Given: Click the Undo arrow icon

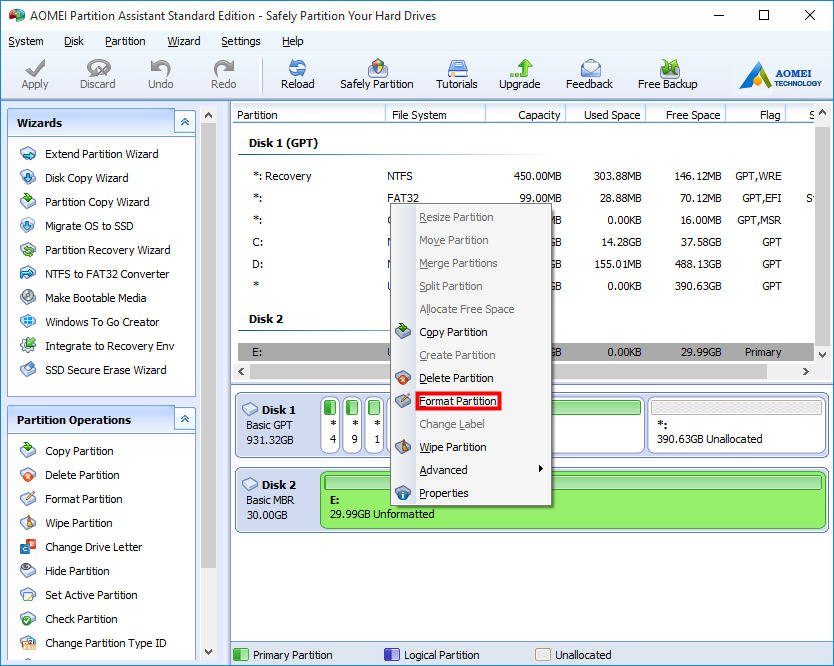Looking at the screenshot, I should (160, 68).
